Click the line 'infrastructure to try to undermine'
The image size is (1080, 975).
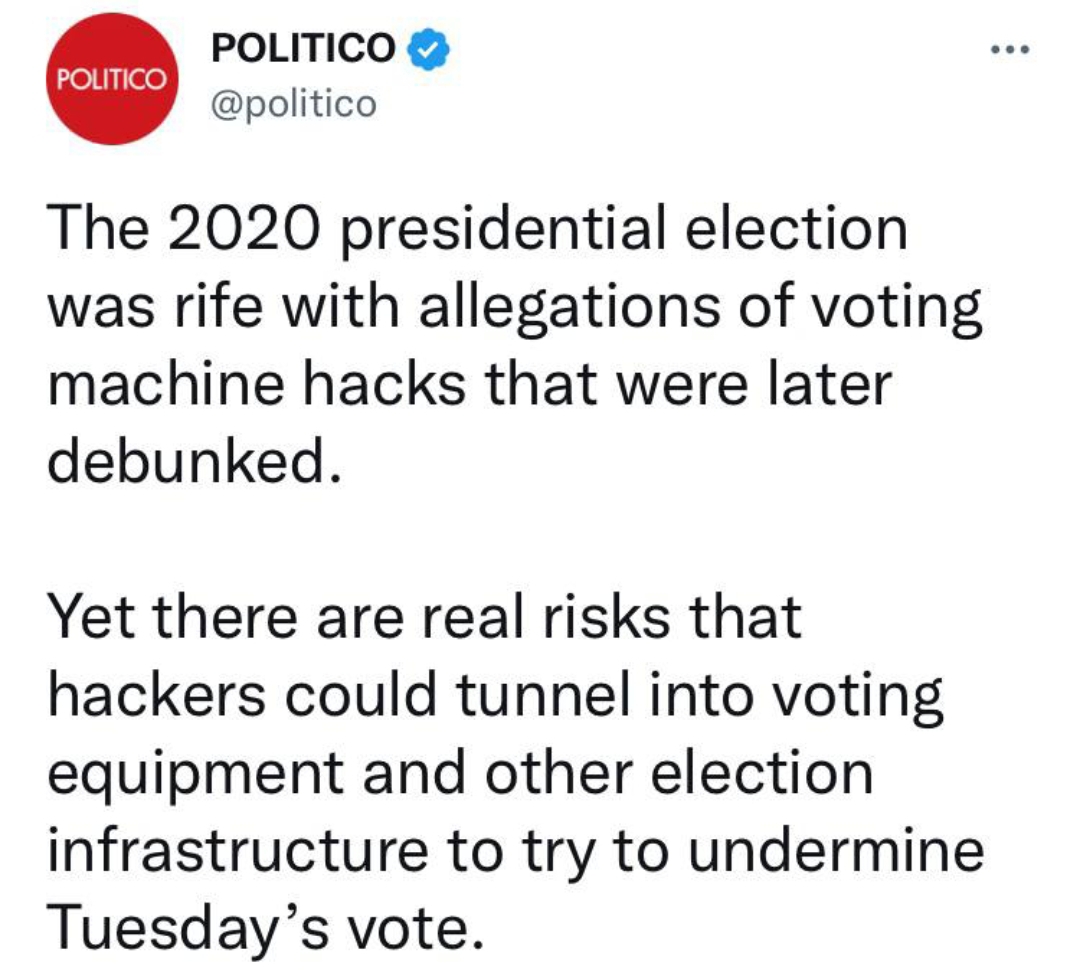515,851
